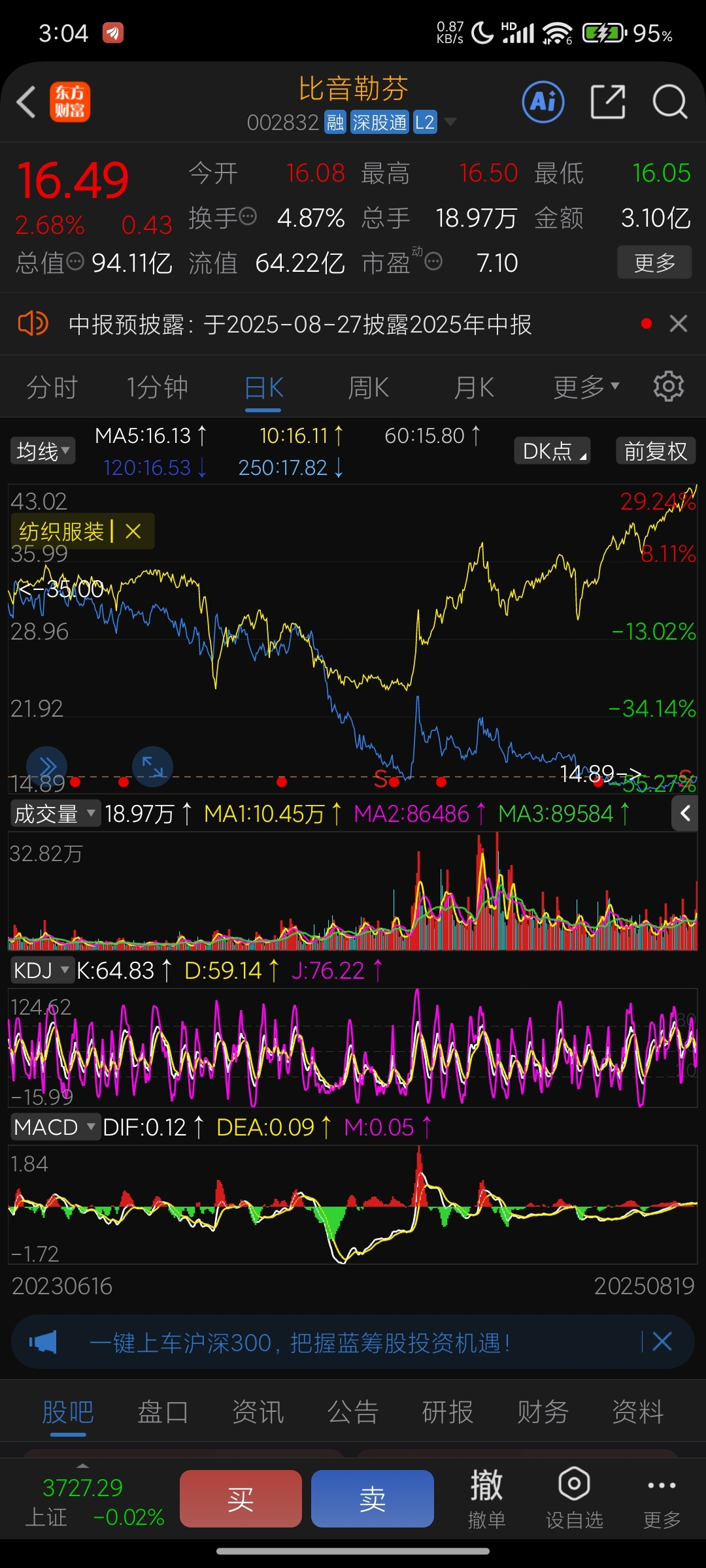Tap the L2 level badge
The width and height of the screenshot is (706, 1568).
pos(425,122)
